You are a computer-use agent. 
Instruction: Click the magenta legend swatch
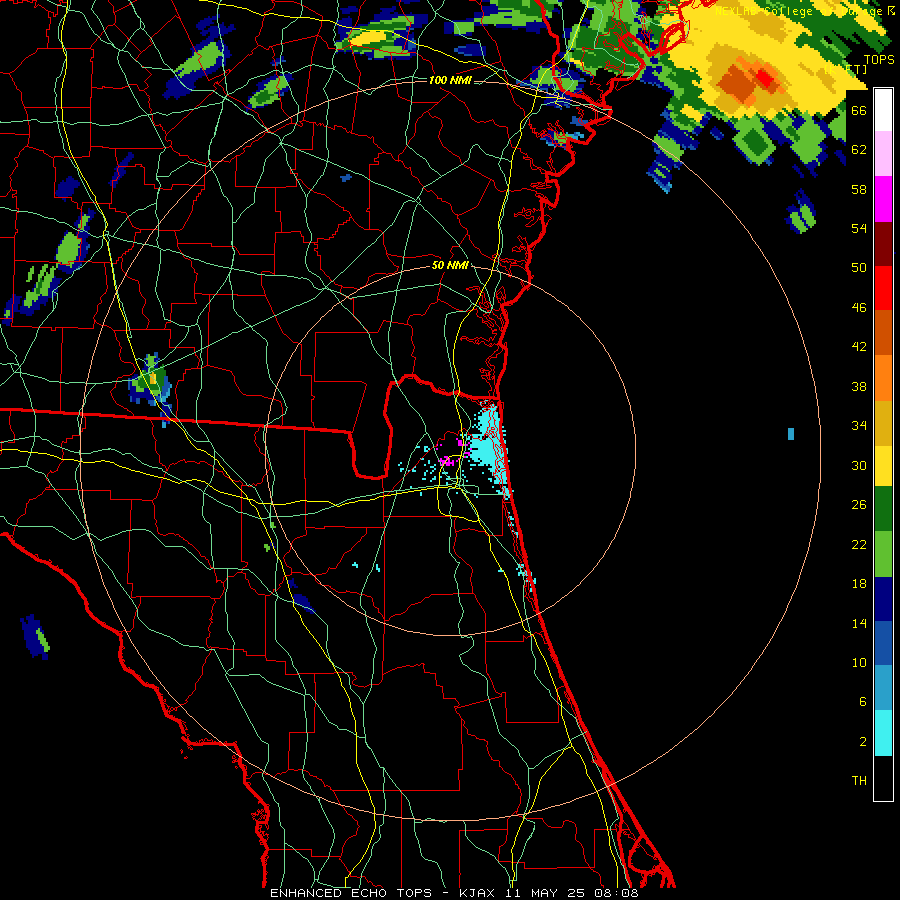coord(883,199)
